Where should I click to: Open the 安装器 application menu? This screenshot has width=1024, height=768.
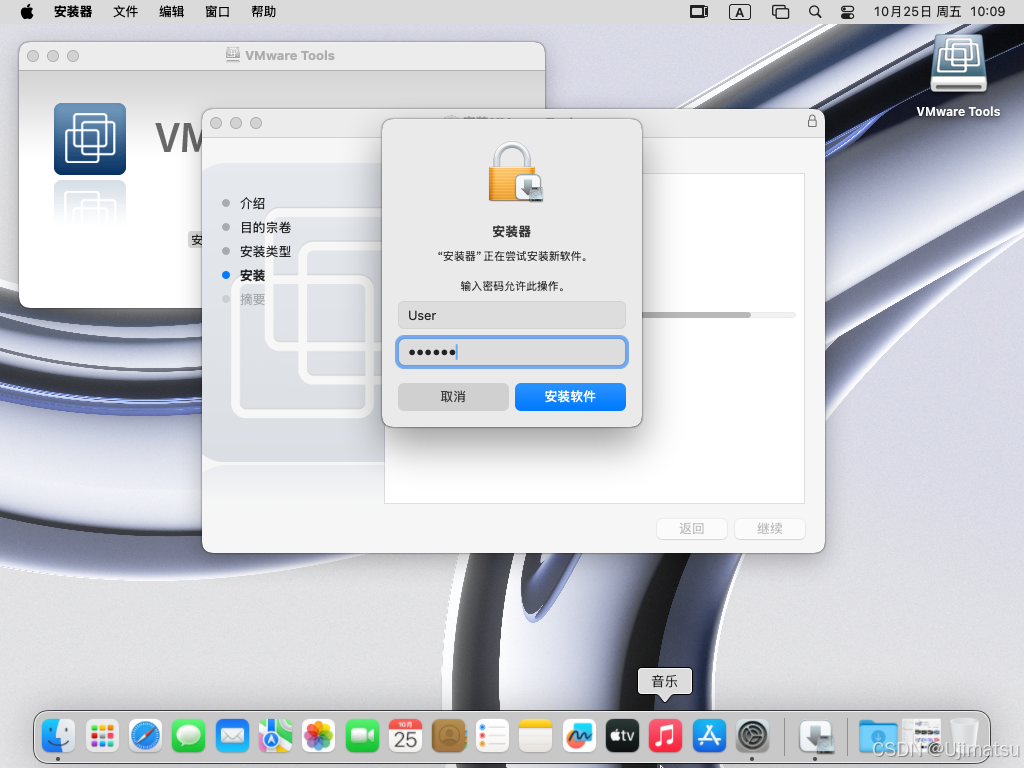coord(73,12)
